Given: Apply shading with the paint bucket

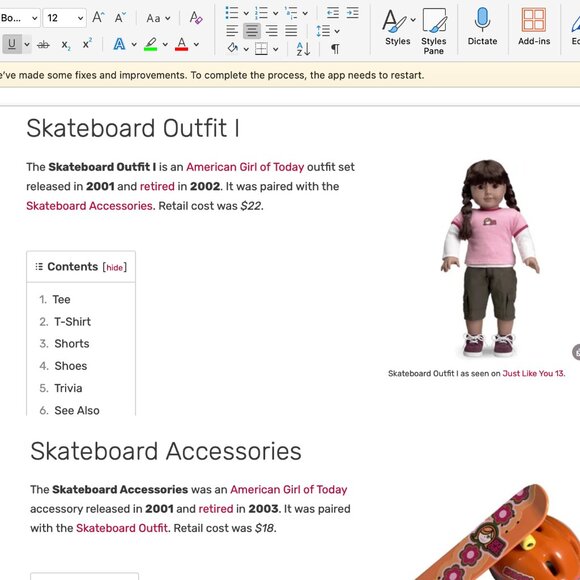Looking at the screenshot, I should tap(233, 48).
